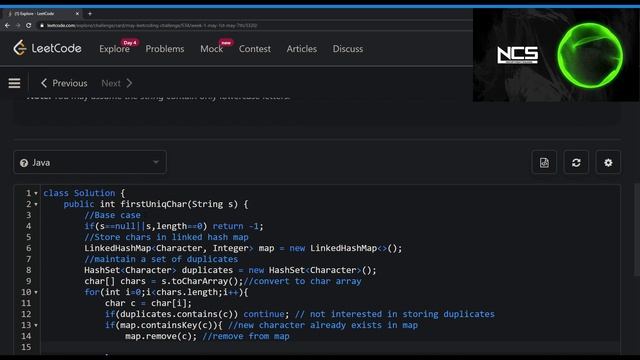
Task: Collapse the if block fold arrow on line 13
Action: tap(36, 325)
